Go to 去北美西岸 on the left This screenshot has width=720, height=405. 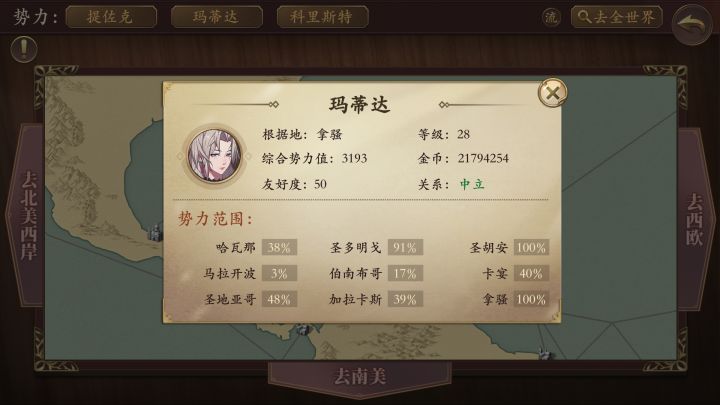26,216
